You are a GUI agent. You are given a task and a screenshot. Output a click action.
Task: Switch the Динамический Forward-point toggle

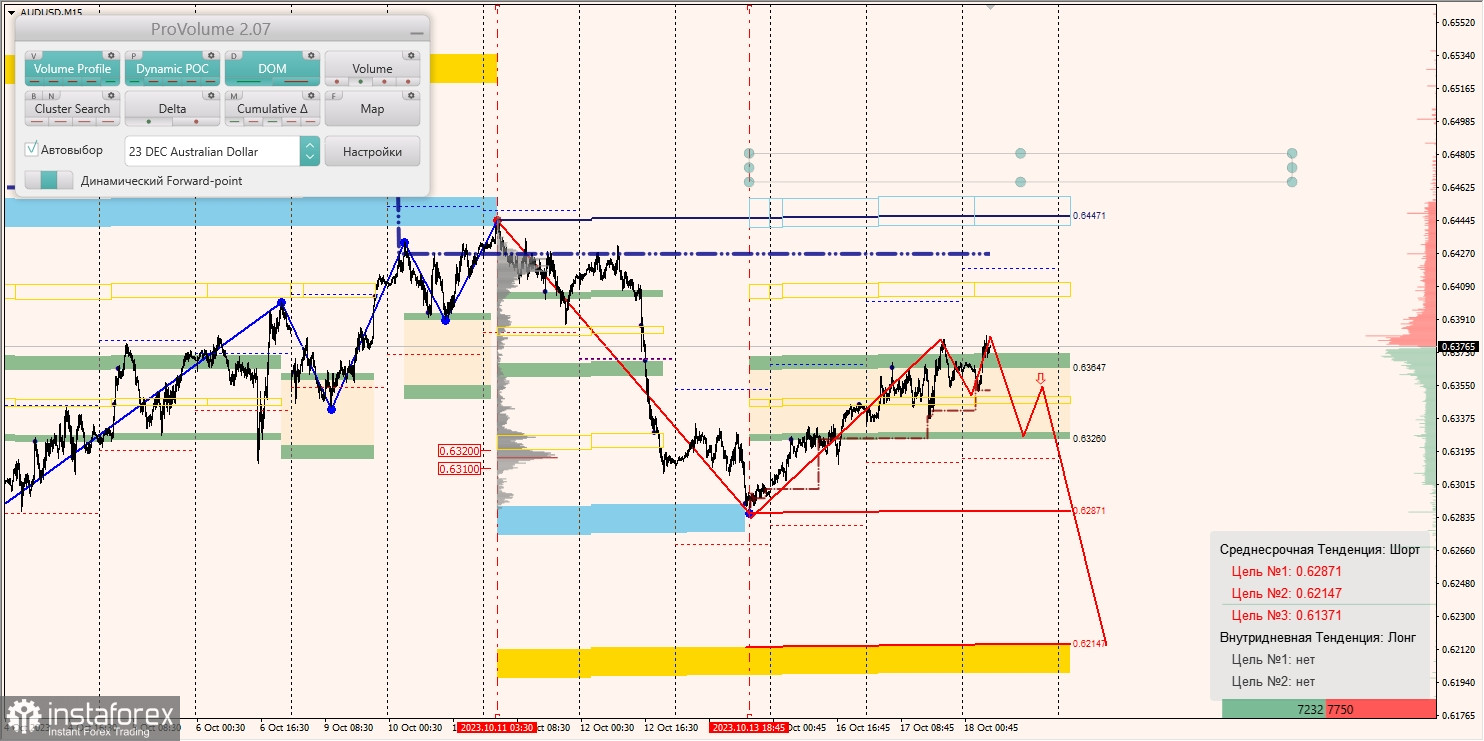click(x=49, y=180)
